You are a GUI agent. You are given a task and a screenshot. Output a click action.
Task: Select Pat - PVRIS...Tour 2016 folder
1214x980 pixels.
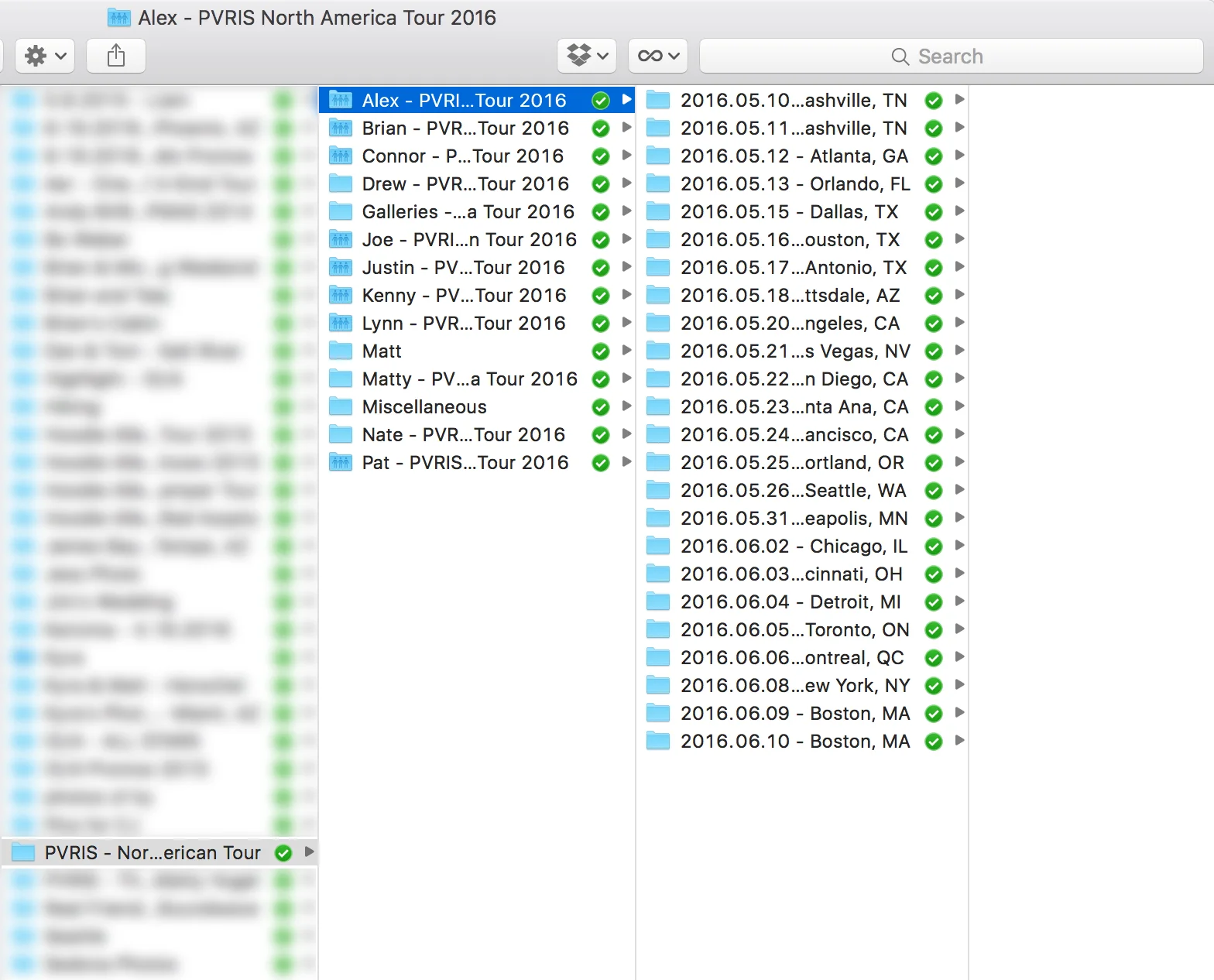477,462
